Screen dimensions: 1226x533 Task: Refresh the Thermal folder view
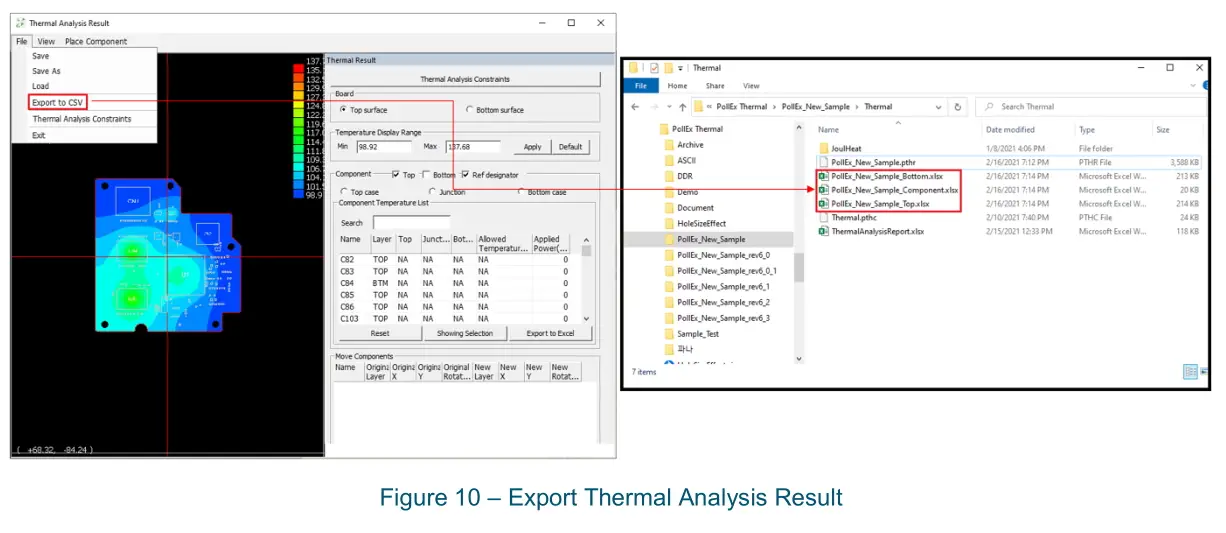pyautogui.click(x=958, y=107)
